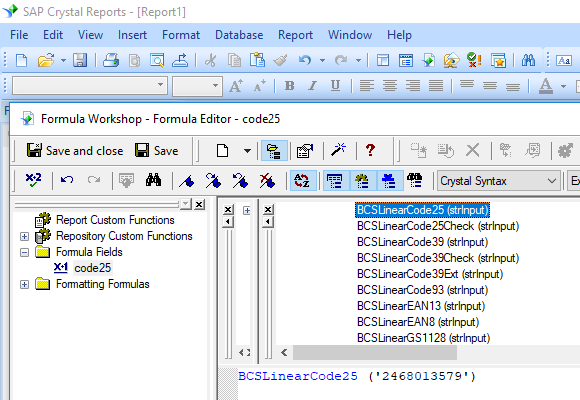Open the Undo history dropdown arrow
This screenshot has height=400, width=580.
[x=322, y=60]
